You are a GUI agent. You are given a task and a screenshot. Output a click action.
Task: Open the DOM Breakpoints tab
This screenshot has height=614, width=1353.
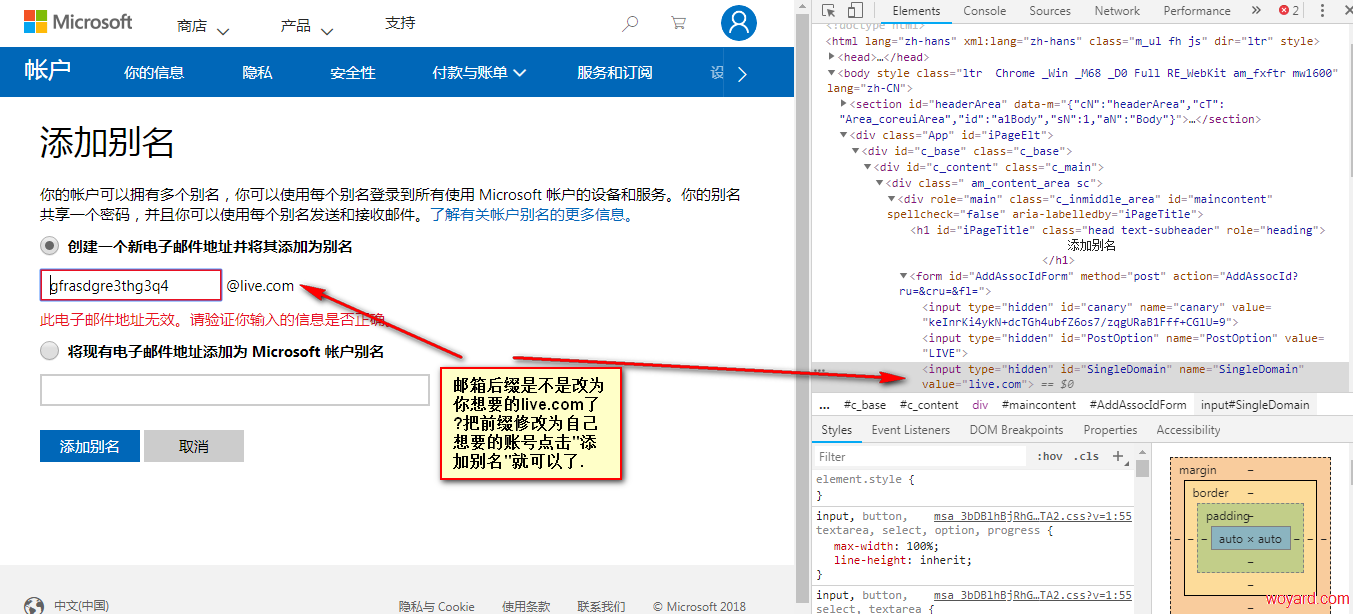[1016, 430]
